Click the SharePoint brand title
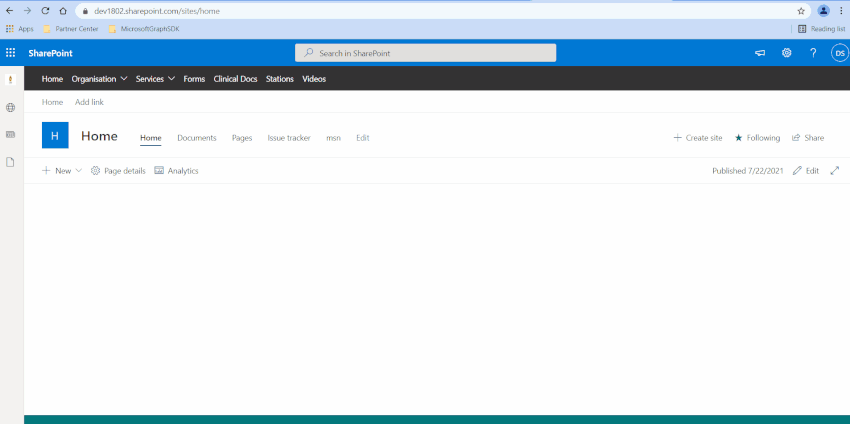 coord(50,53)
